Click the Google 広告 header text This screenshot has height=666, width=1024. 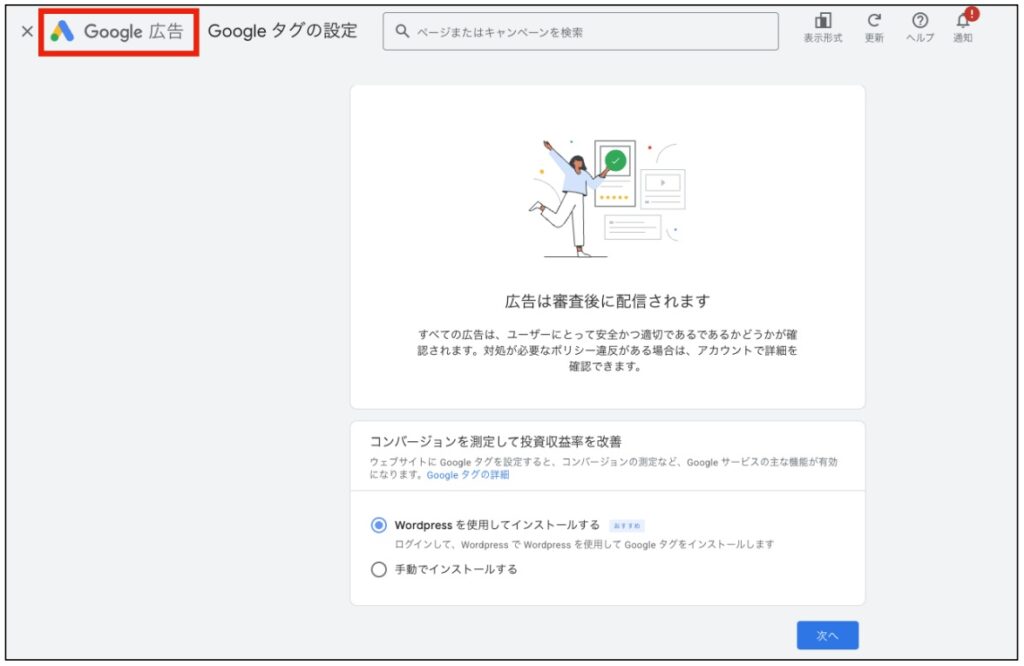pyautogui.click(x=133, y=31)
